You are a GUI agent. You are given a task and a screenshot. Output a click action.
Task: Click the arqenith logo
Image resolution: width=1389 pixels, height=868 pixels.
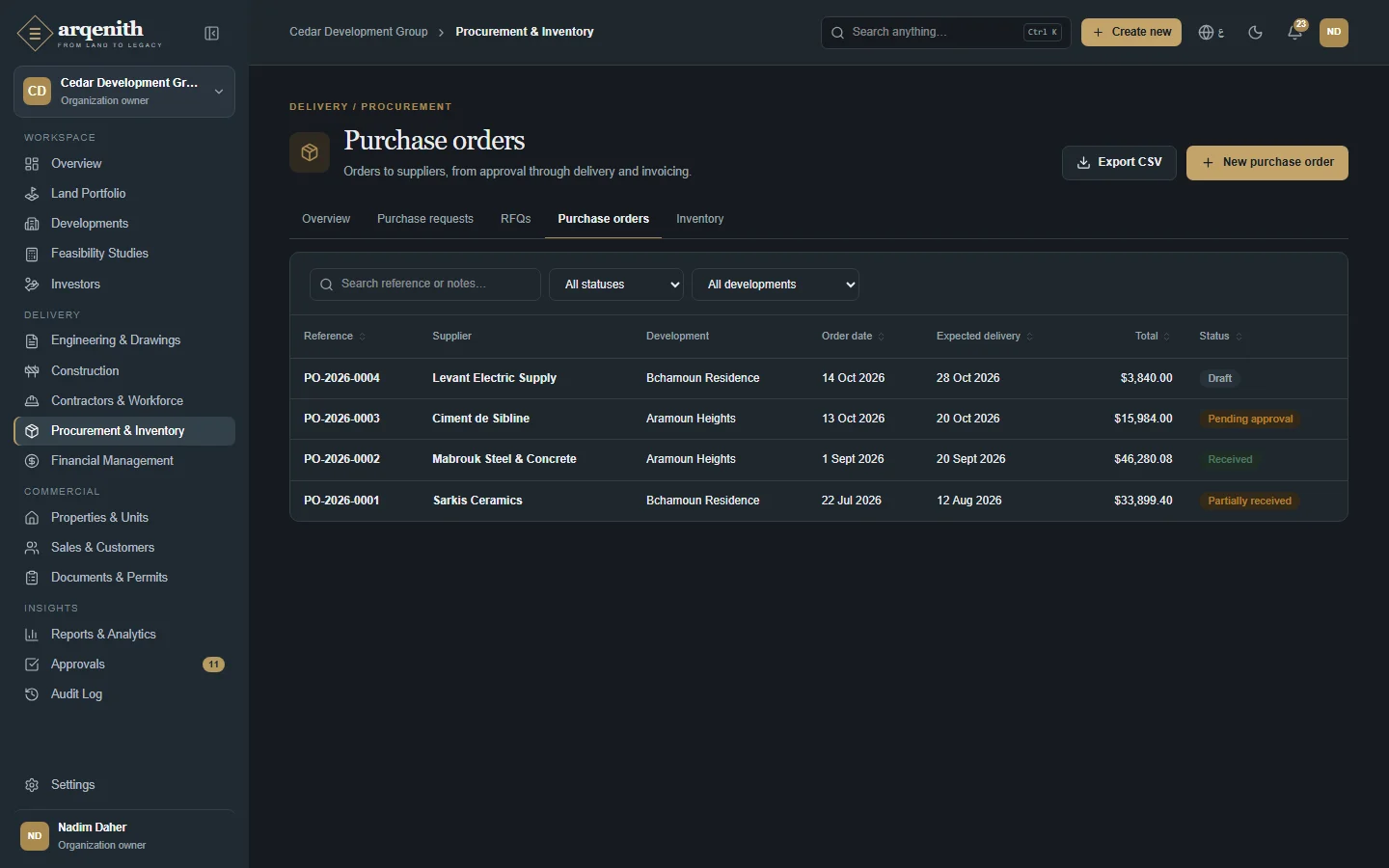(90, 34)
